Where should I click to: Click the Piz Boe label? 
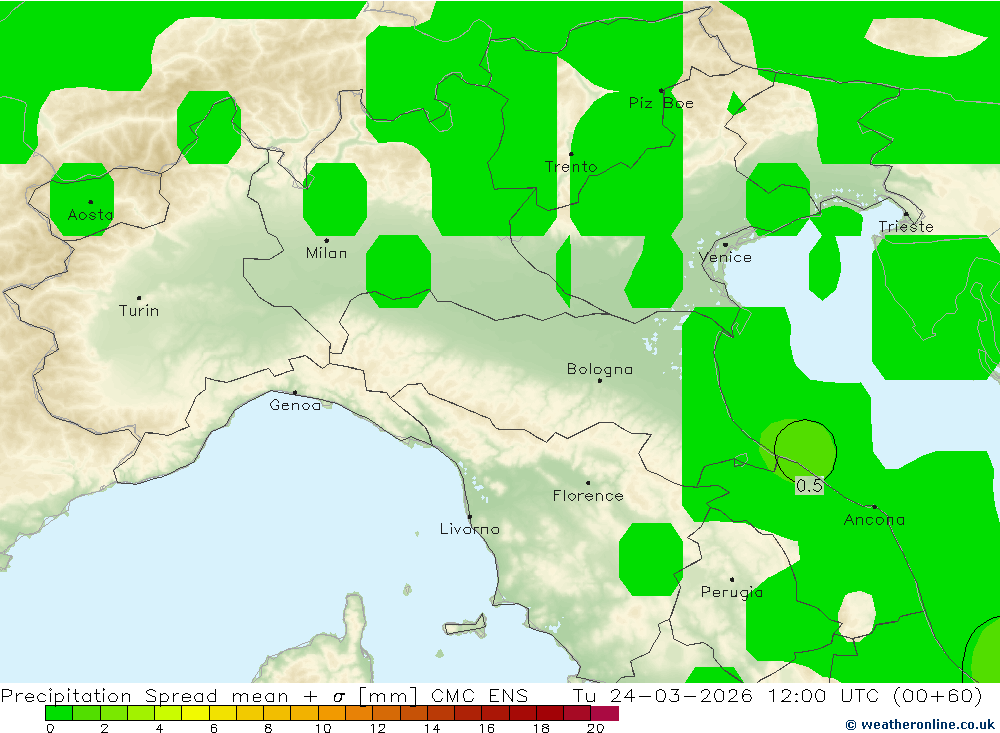pyautogui.click(x=661, y=103)
